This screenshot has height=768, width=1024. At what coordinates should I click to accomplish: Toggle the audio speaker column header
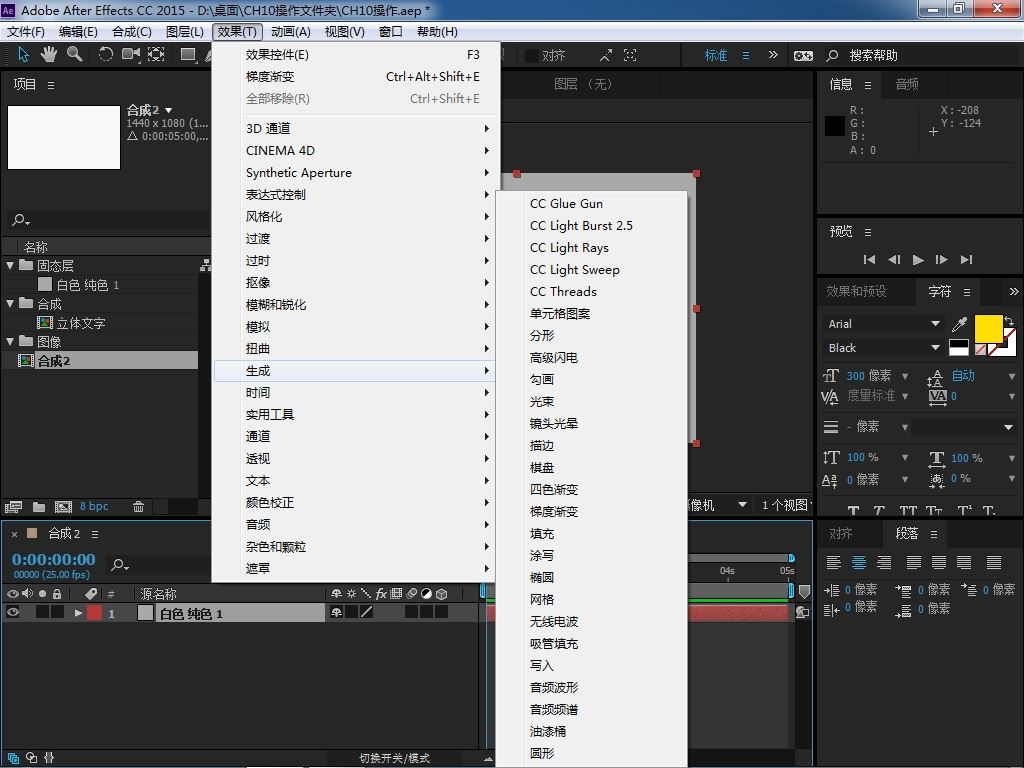pyautogui.click(x=27, y=594)
